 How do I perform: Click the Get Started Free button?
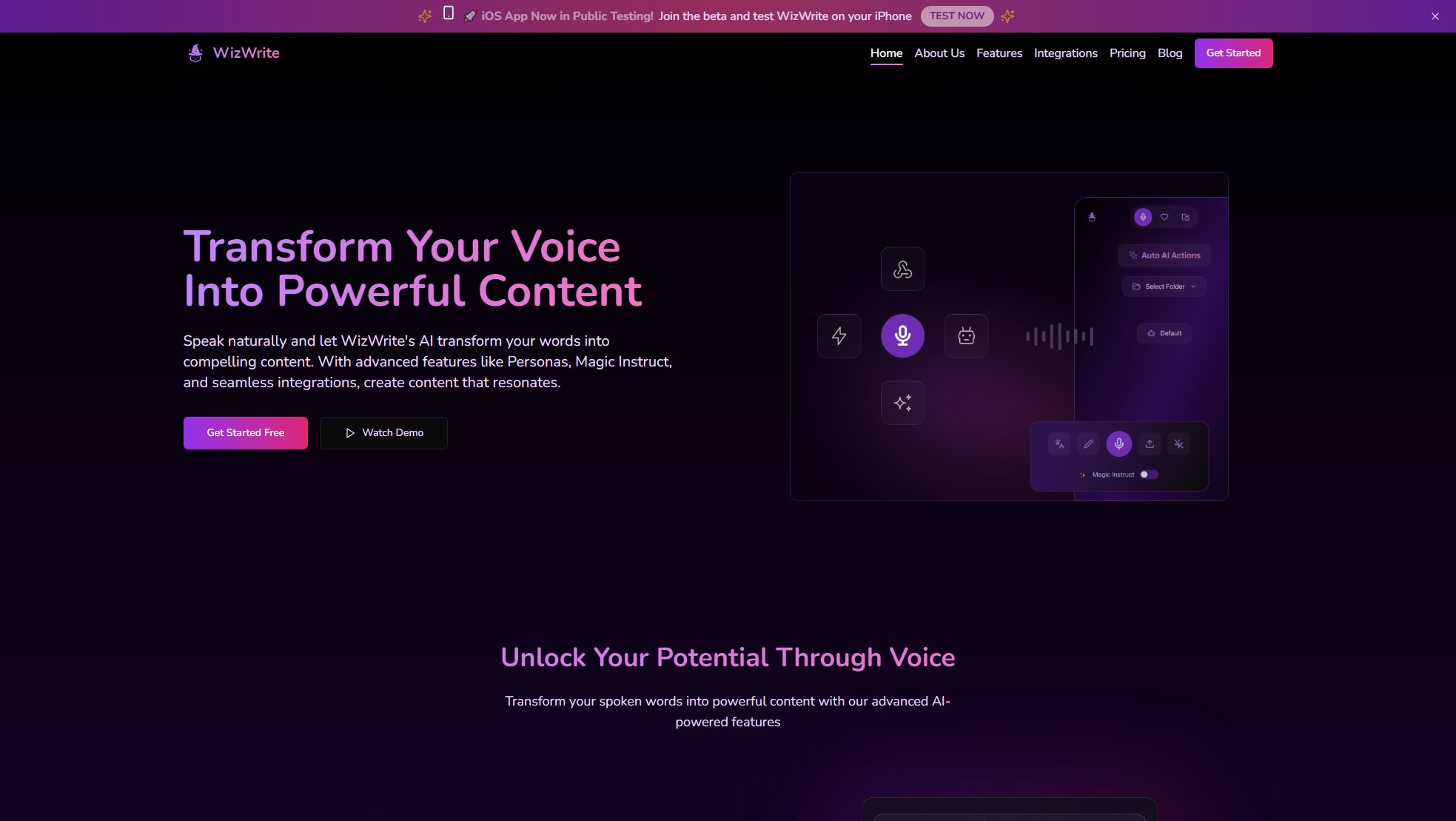click(245, 433)
